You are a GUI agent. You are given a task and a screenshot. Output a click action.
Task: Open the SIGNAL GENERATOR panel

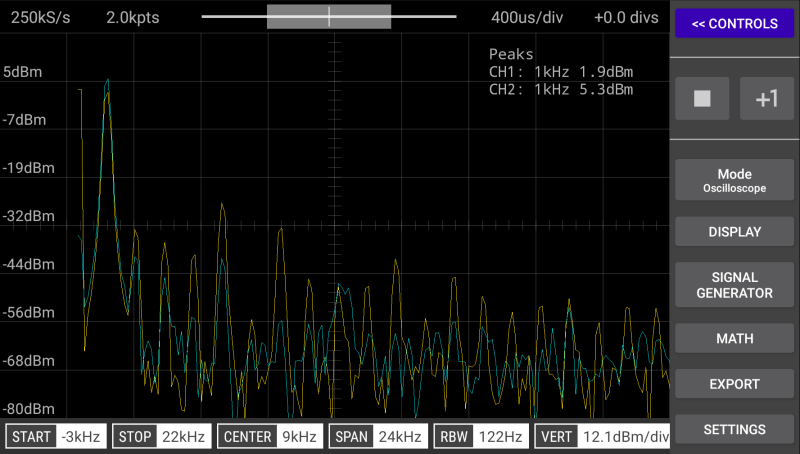[734, 285]
